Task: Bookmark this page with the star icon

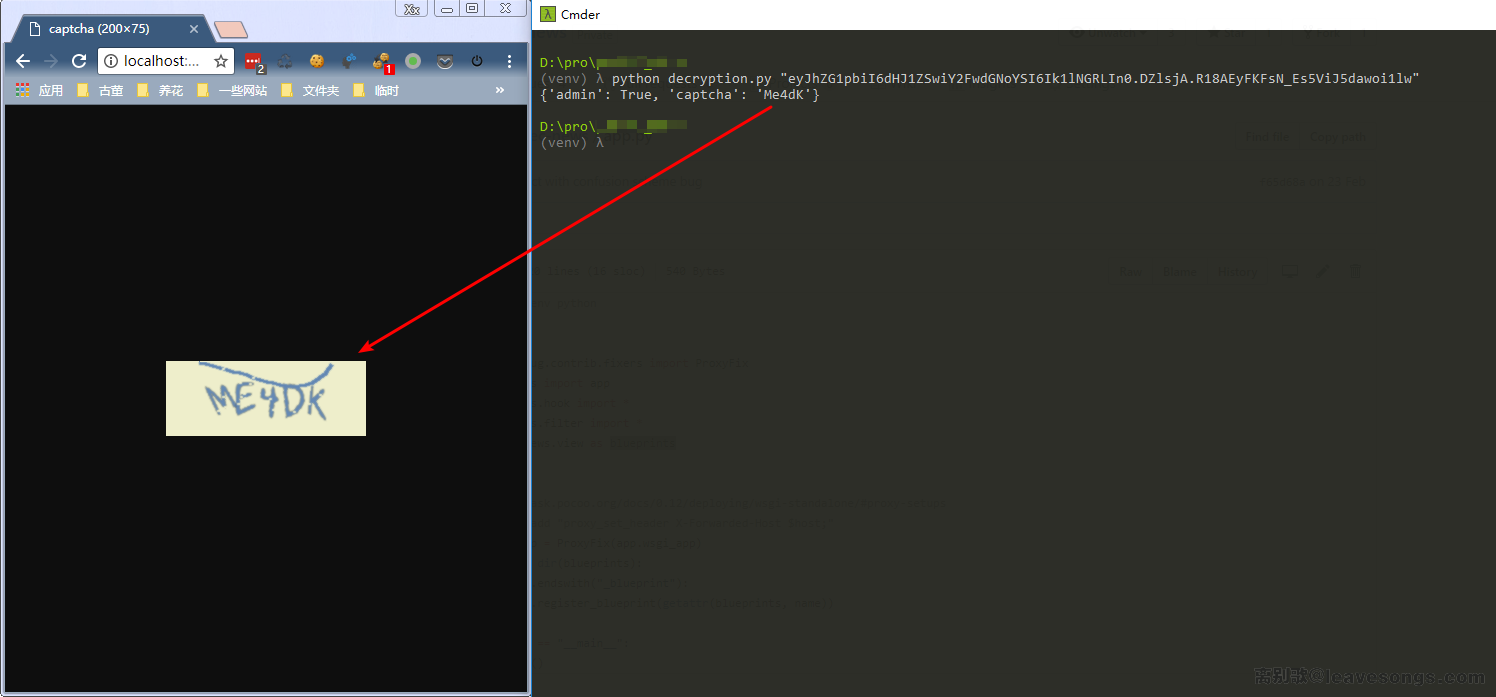Action: click(221, 61)
